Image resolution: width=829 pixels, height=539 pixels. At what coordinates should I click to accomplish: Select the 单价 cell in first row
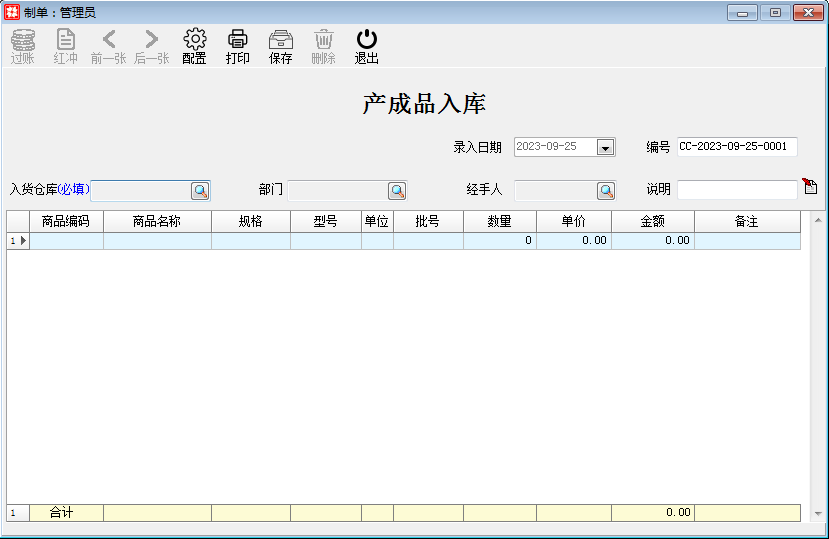point(573,241)
